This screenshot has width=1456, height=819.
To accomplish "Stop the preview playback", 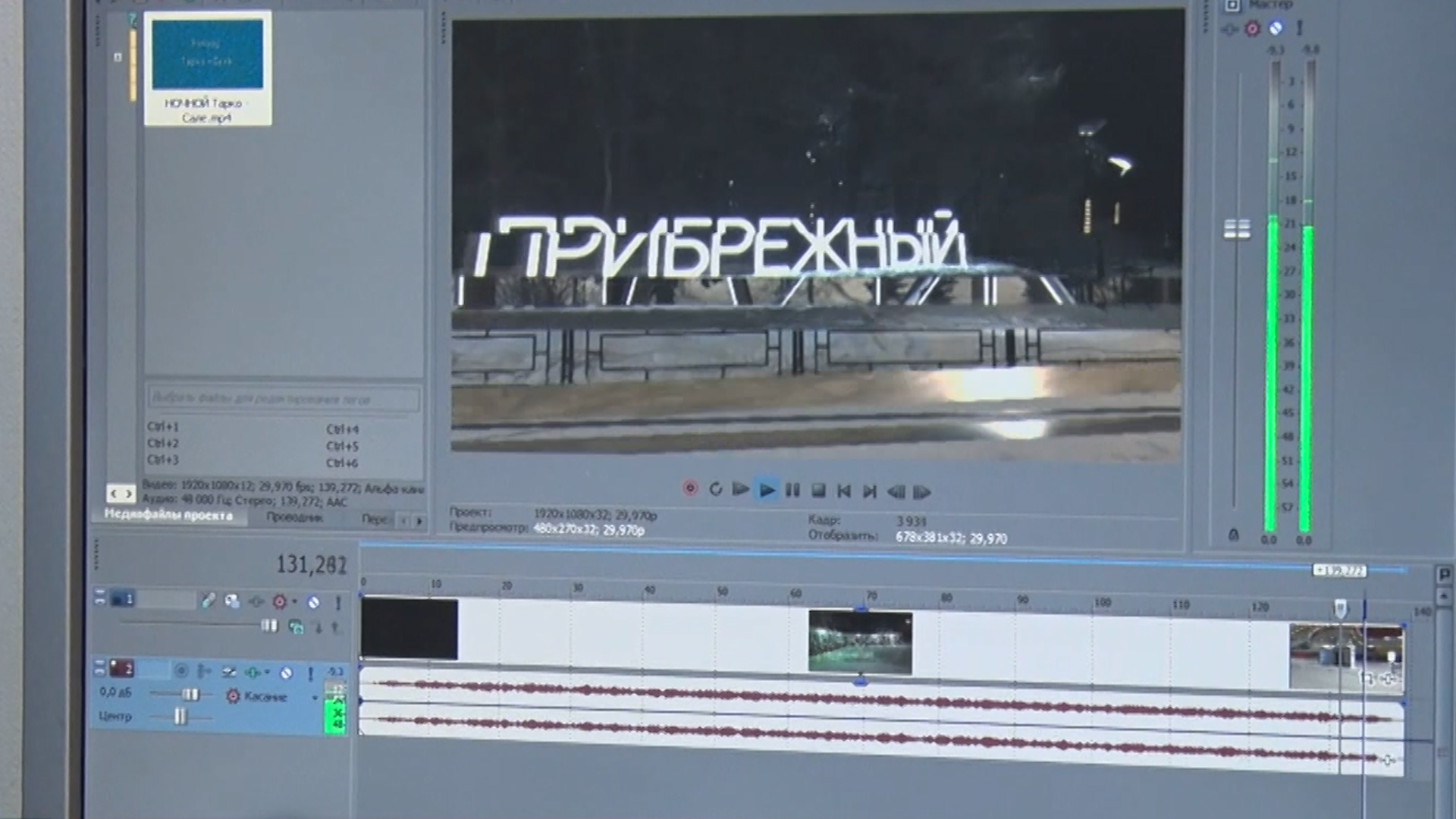I will coord(818,491).
